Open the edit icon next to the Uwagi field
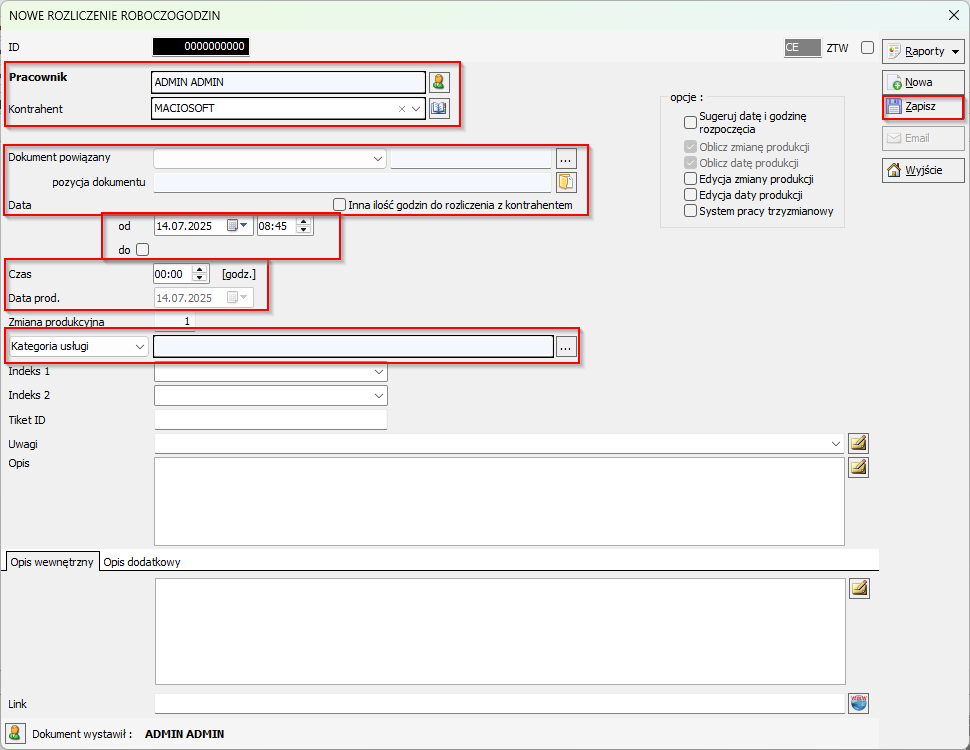This screenshot has width=970, height=750. click(858, 443)
